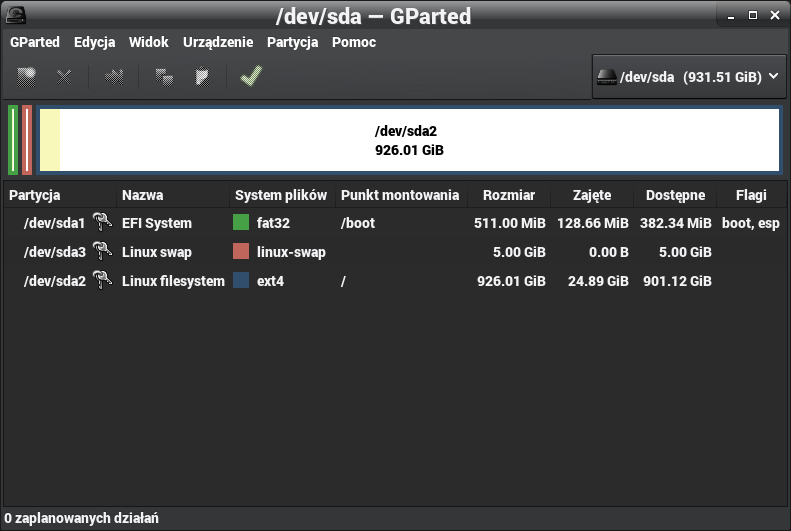Click the key lock icon beside /dev/sda1
The height and width of the screenshot is (531, 791).
(102, 222)
